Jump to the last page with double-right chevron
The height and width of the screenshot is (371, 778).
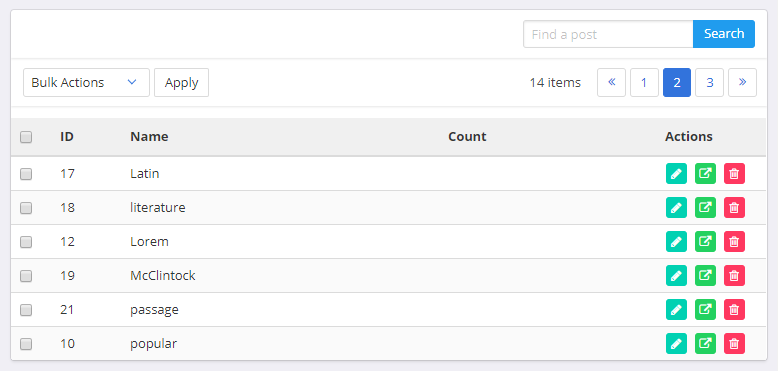tap(742, 82)
